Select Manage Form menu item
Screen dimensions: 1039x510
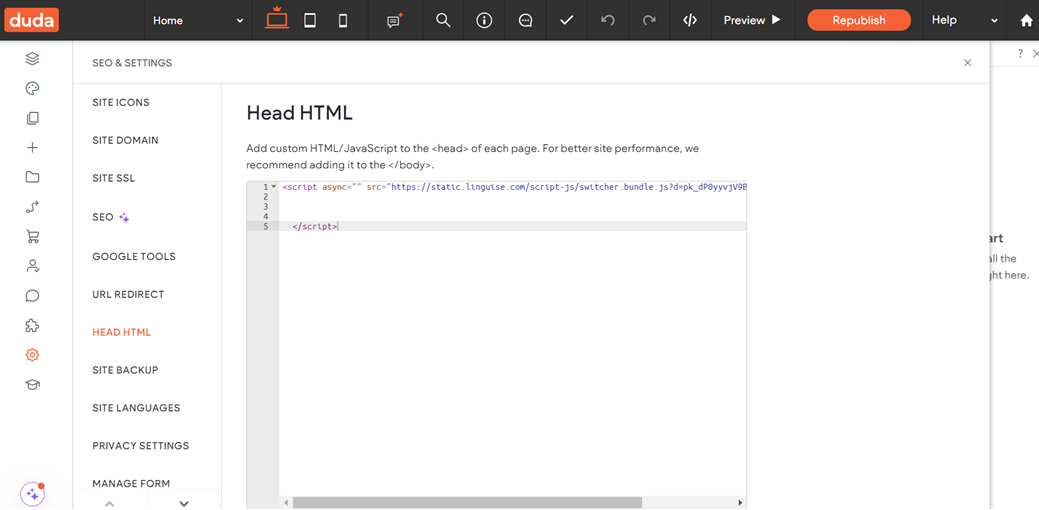tap(131, 483)
